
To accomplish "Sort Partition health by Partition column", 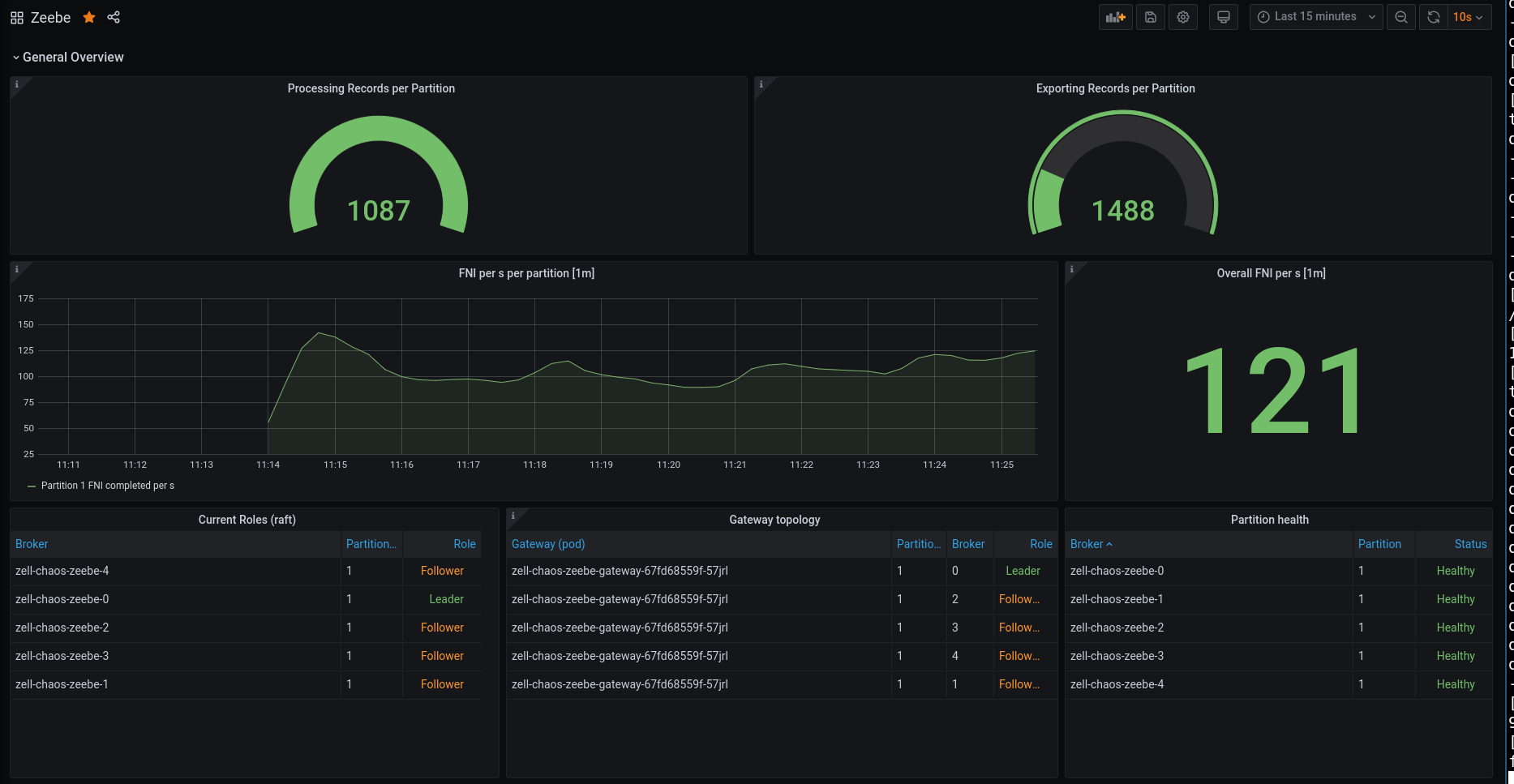I will click(1379, 544).
